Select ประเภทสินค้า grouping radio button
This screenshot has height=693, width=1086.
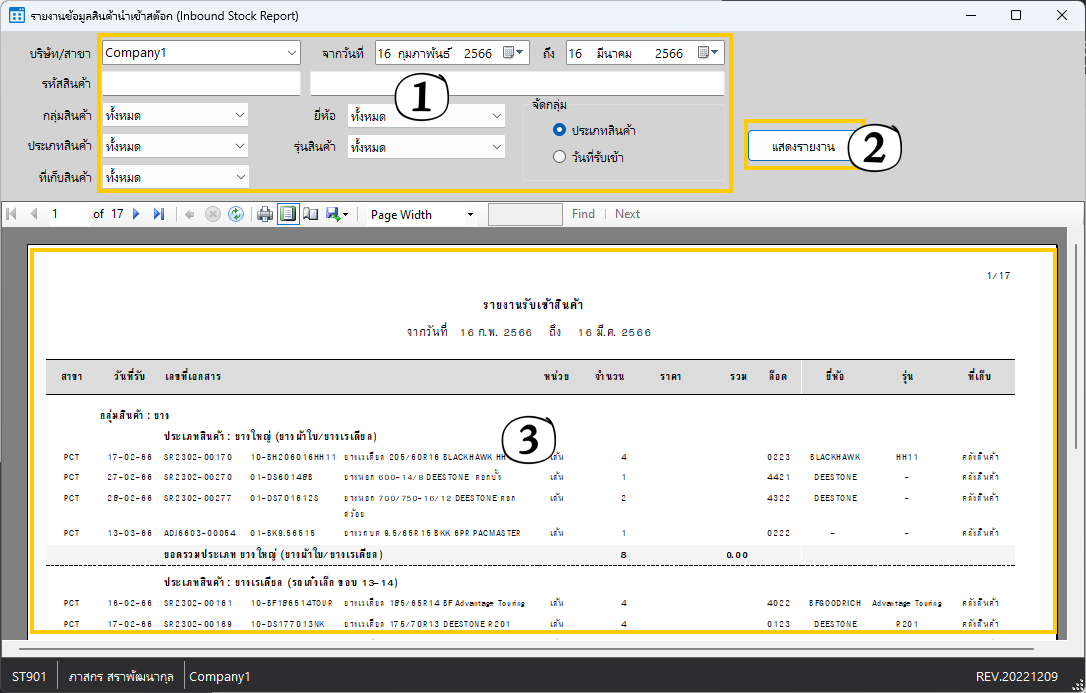tap(560, 130)
